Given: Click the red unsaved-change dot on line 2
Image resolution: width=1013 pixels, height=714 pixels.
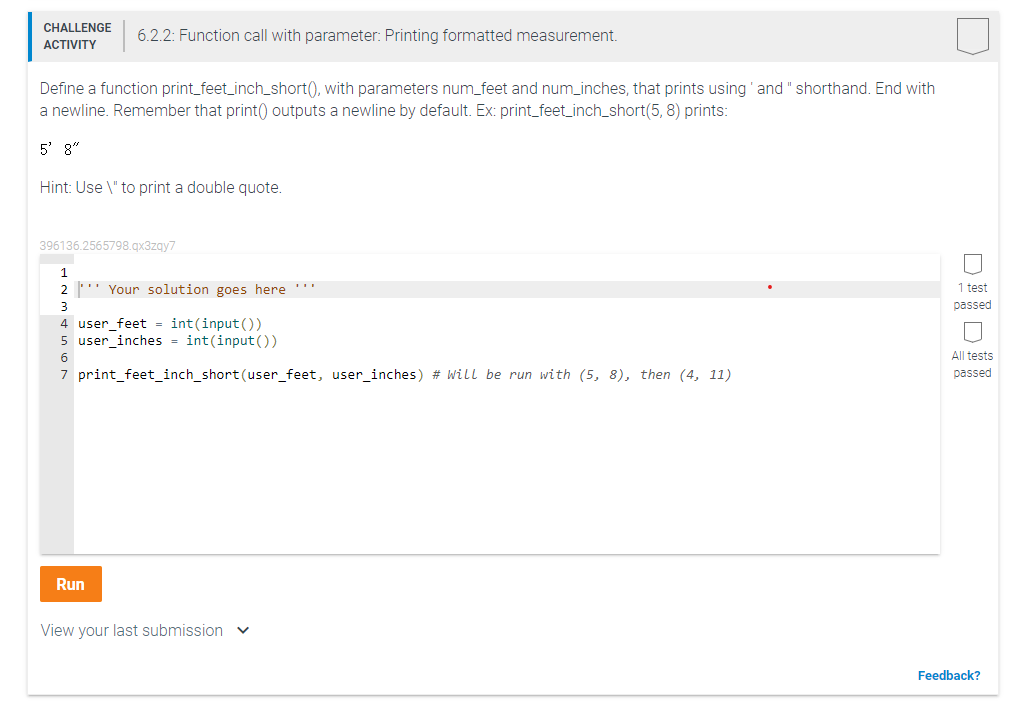Looking at the screenshot, I should [769, 287].
